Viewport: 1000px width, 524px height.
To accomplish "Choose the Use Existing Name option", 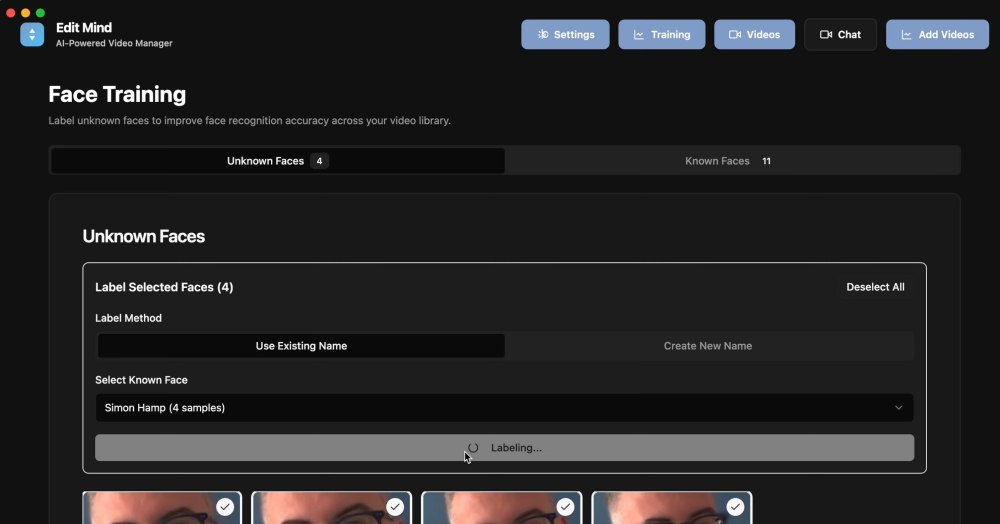I will [x=301, y=346].
